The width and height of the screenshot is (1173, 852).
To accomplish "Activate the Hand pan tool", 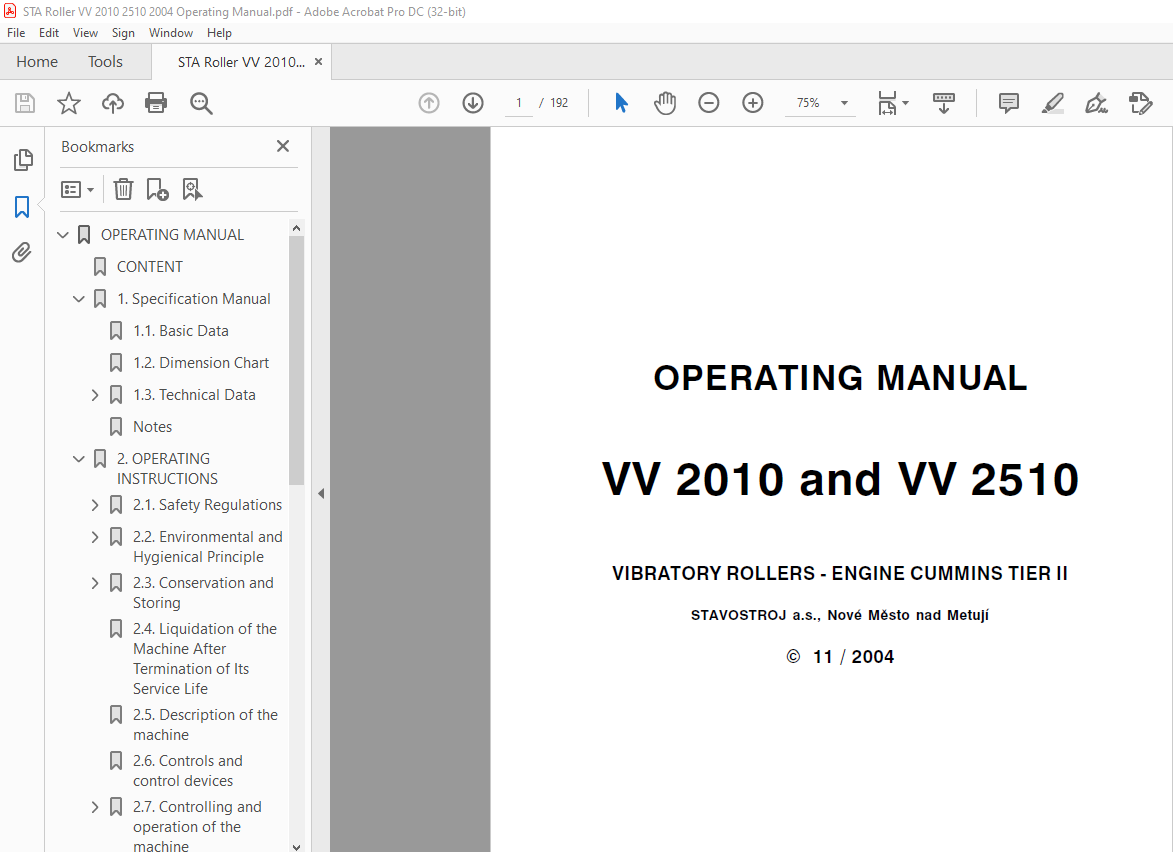I will (x=665, y=103).
